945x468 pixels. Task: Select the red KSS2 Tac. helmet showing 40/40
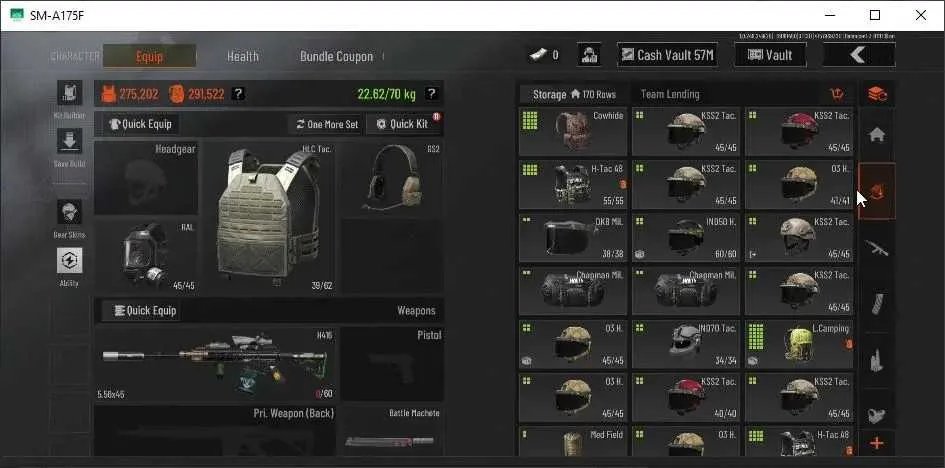pos(686,398)
